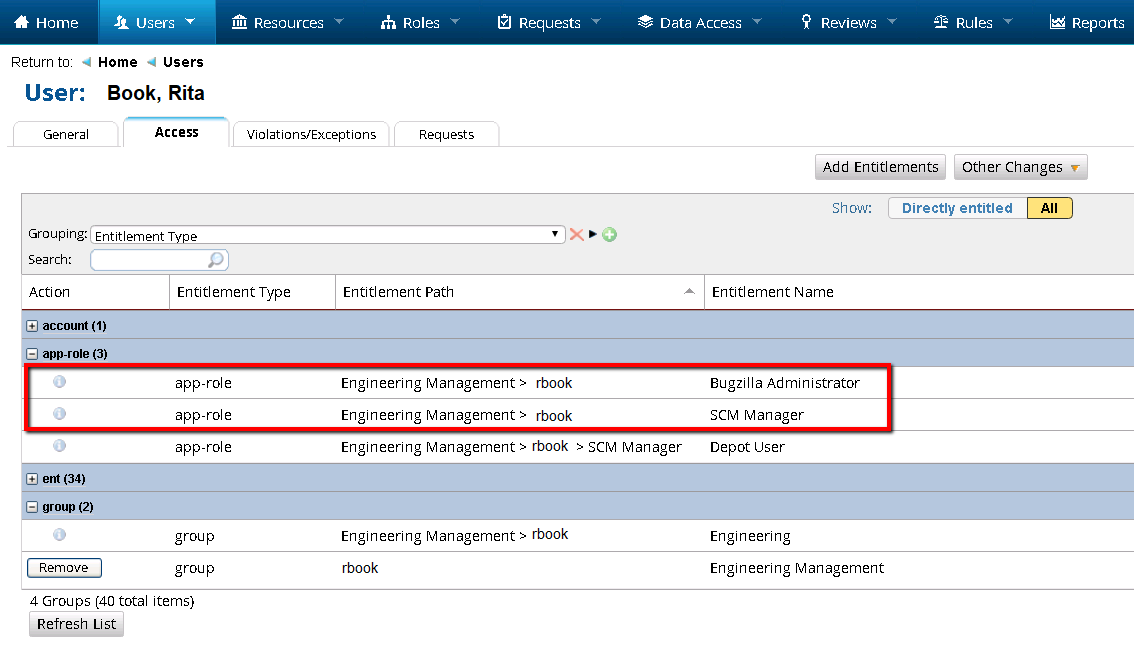Collapse the app-role (3) group
Viewport: 1134px width, 667px height.
point(32,354)
